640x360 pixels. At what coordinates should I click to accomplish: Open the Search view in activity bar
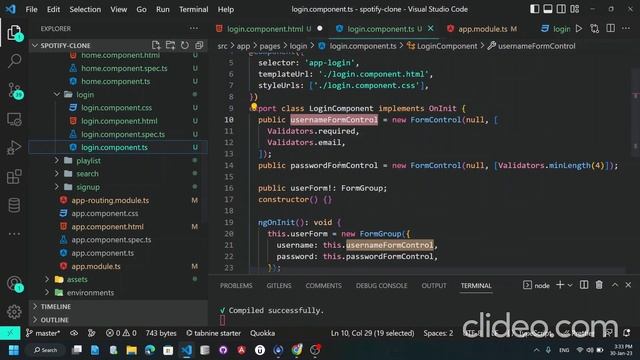pos(14,61)
